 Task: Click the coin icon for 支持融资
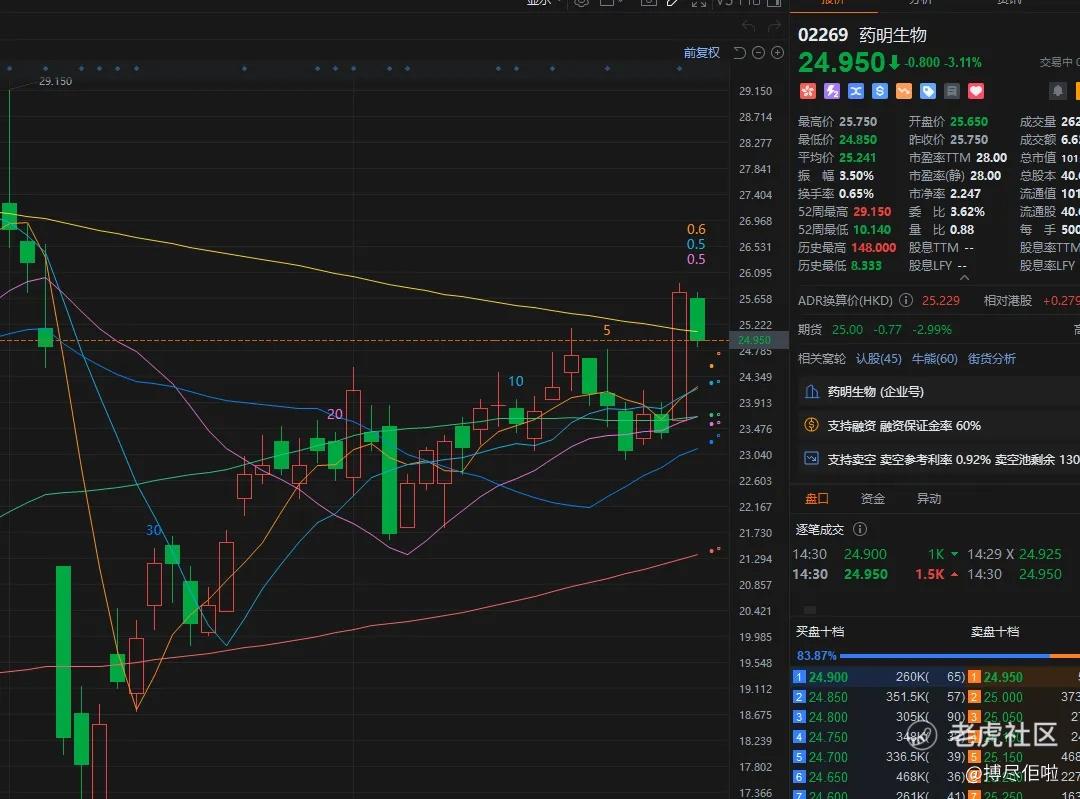(812, 425)
